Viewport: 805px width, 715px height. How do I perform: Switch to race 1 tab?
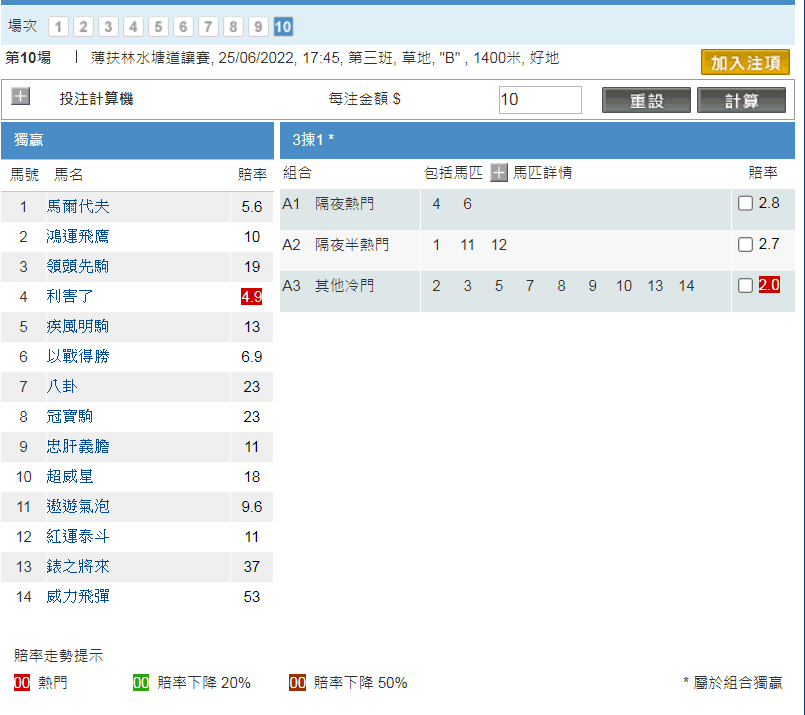click(58, 27)
